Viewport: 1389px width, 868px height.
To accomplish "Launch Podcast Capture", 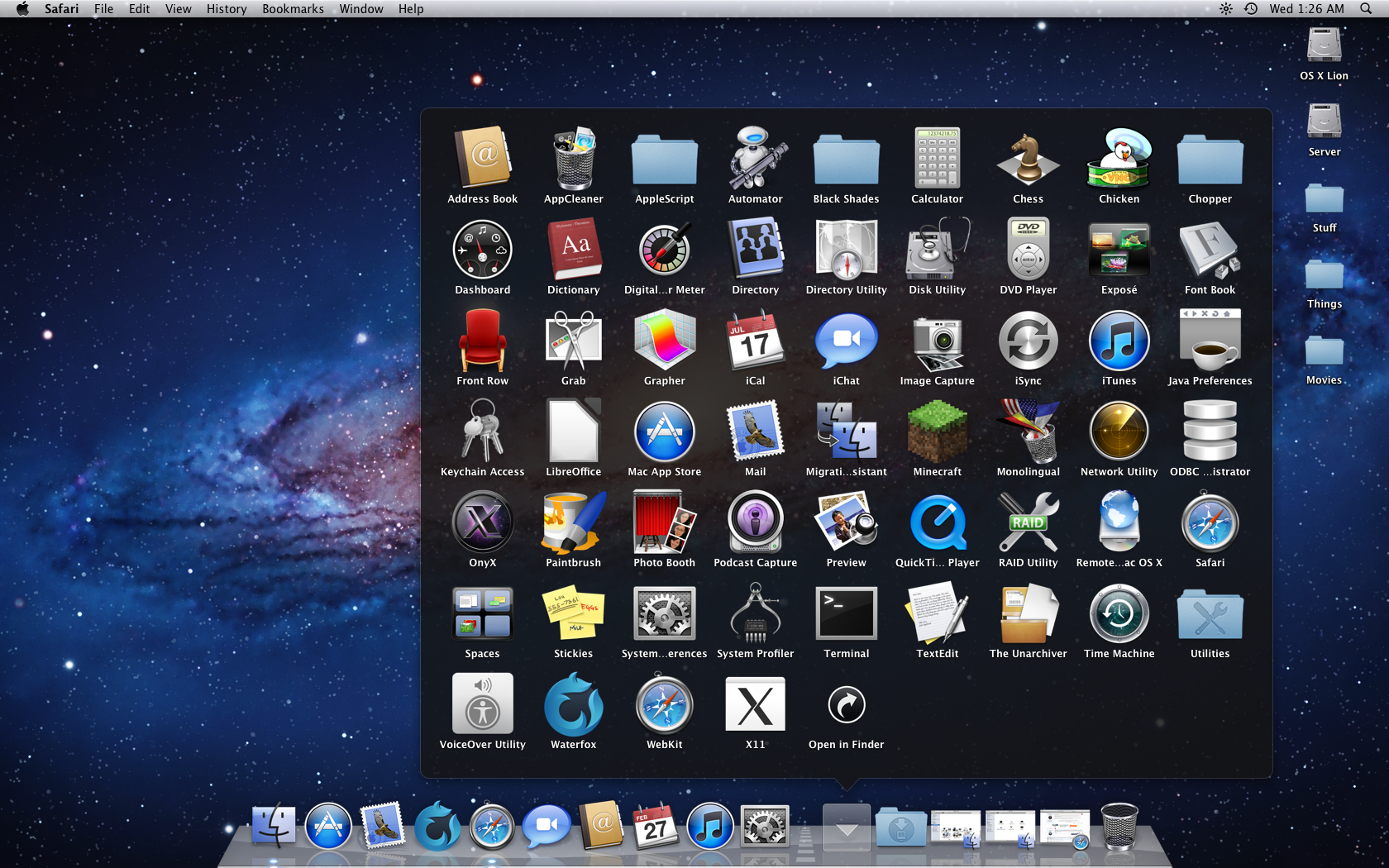I will (755, 522).
